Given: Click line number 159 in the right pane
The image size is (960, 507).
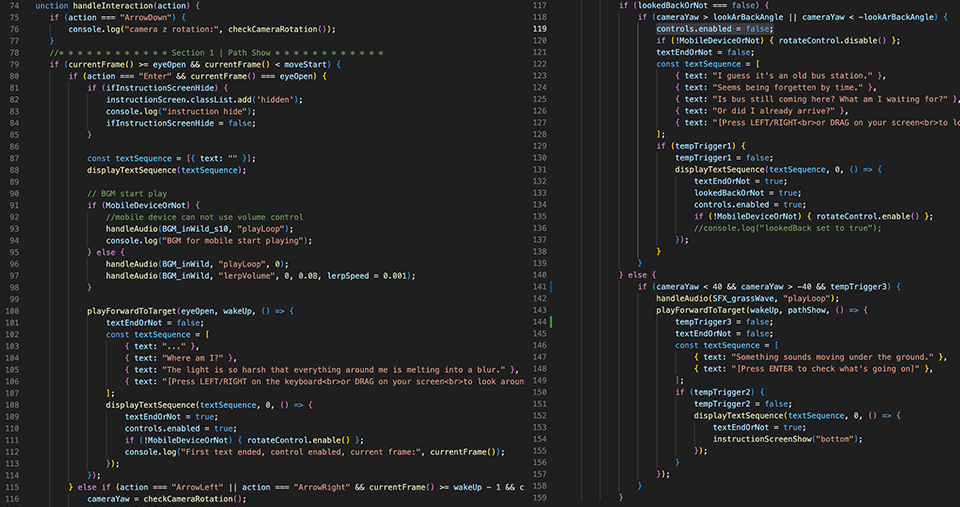Looking at the screenshot, I should [539, 497].
